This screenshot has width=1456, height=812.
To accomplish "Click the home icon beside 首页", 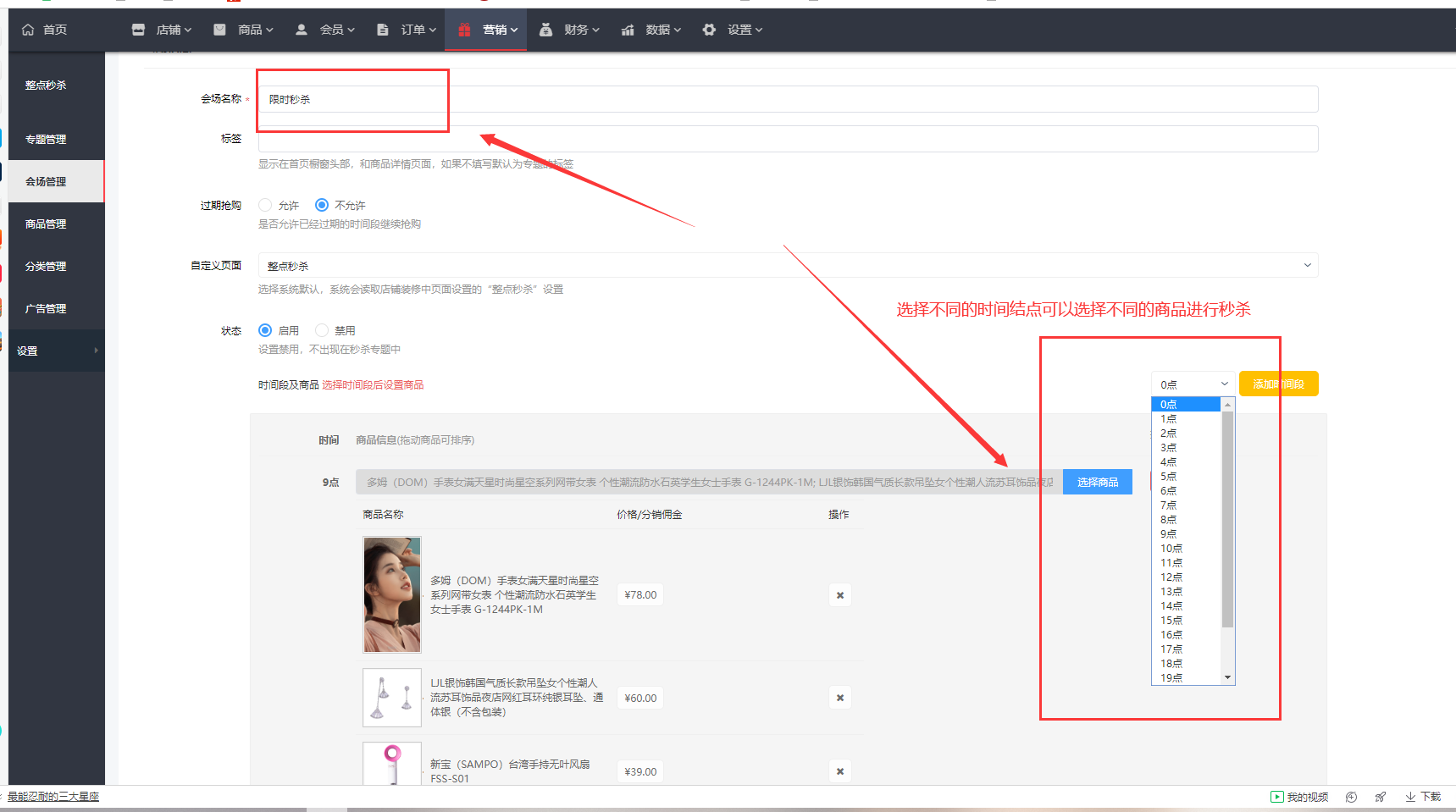I will (28, 30).
